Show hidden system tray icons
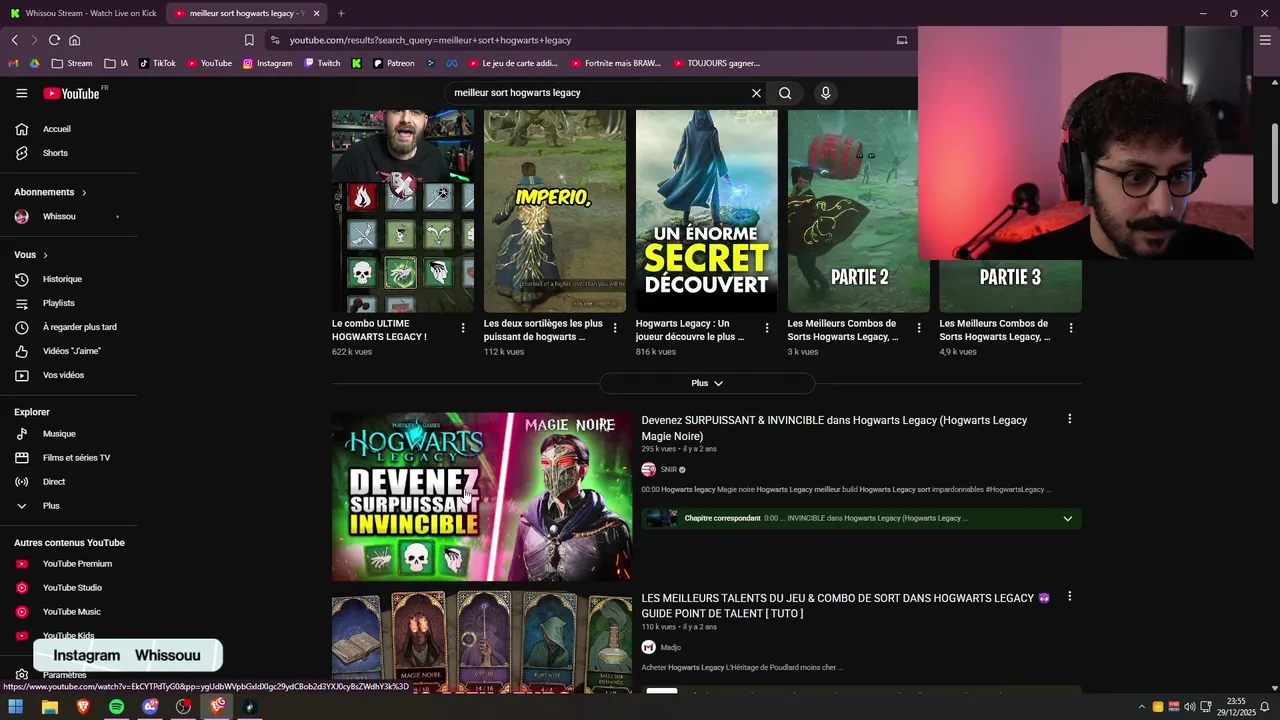 click(1142, 707)
